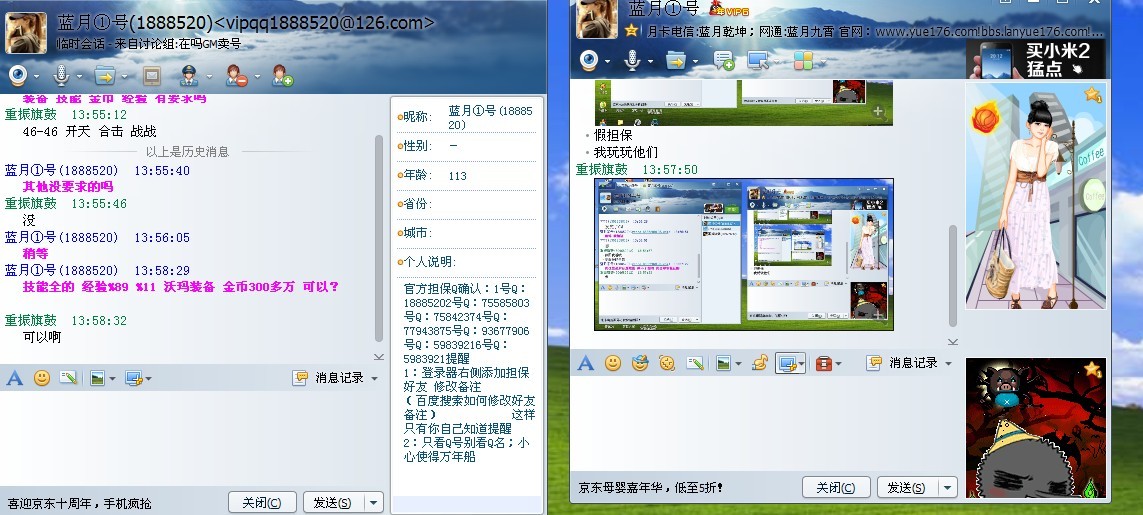The image size is (1143, 515).
Task: Click the pig QQ show avatar in right chat
Action: [x=1036, y=428]
